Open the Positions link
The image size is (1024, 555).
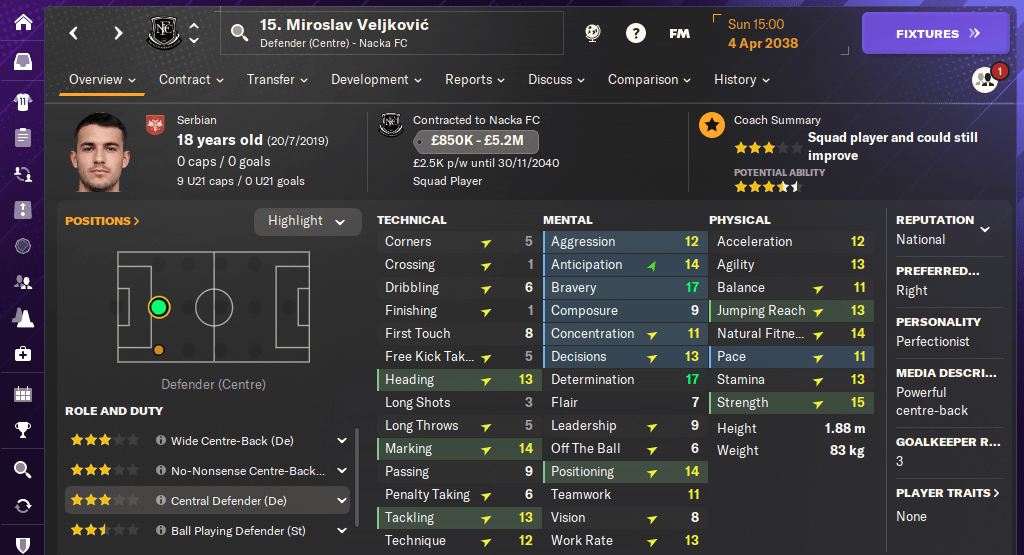(x=102, y=221)
